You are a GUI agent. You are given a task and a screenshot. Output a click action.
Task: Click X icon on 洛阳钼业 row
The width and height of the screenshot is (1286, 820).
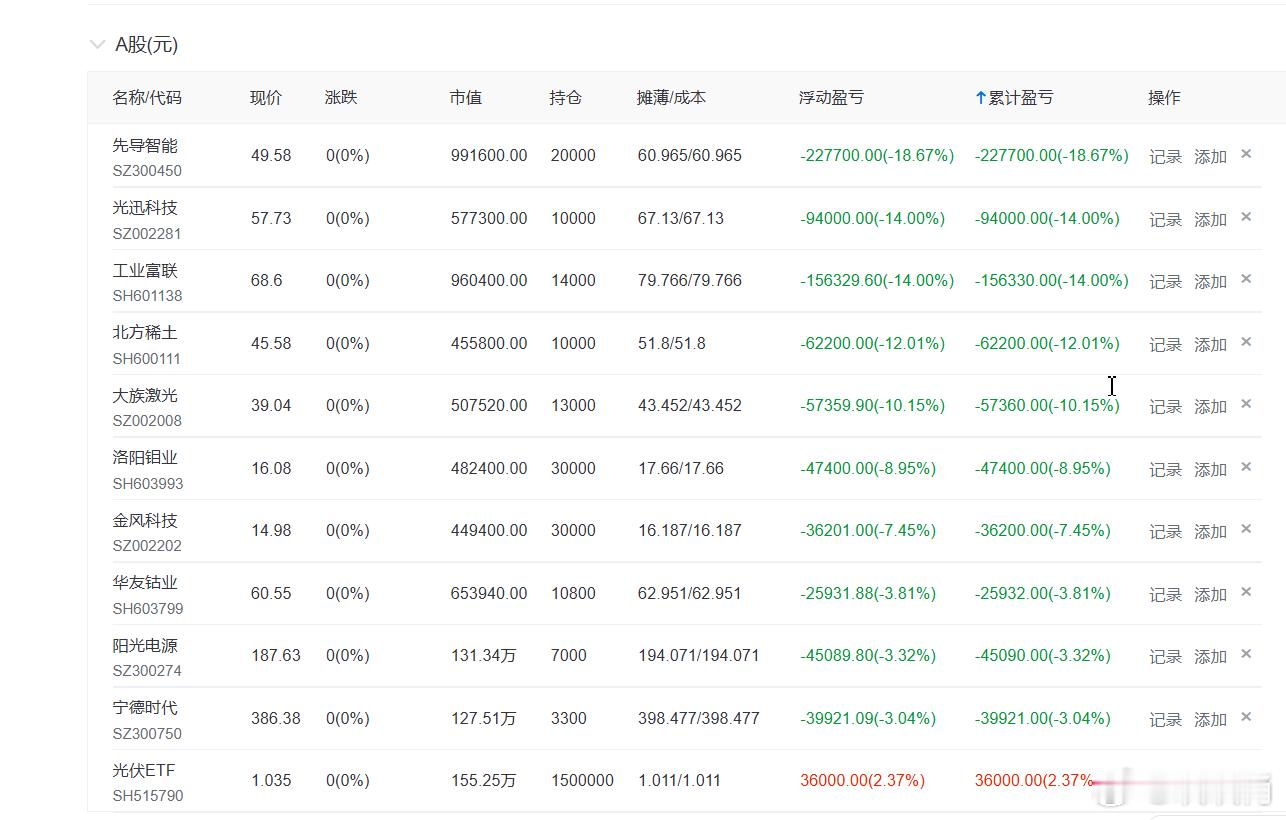point(1246,467)
